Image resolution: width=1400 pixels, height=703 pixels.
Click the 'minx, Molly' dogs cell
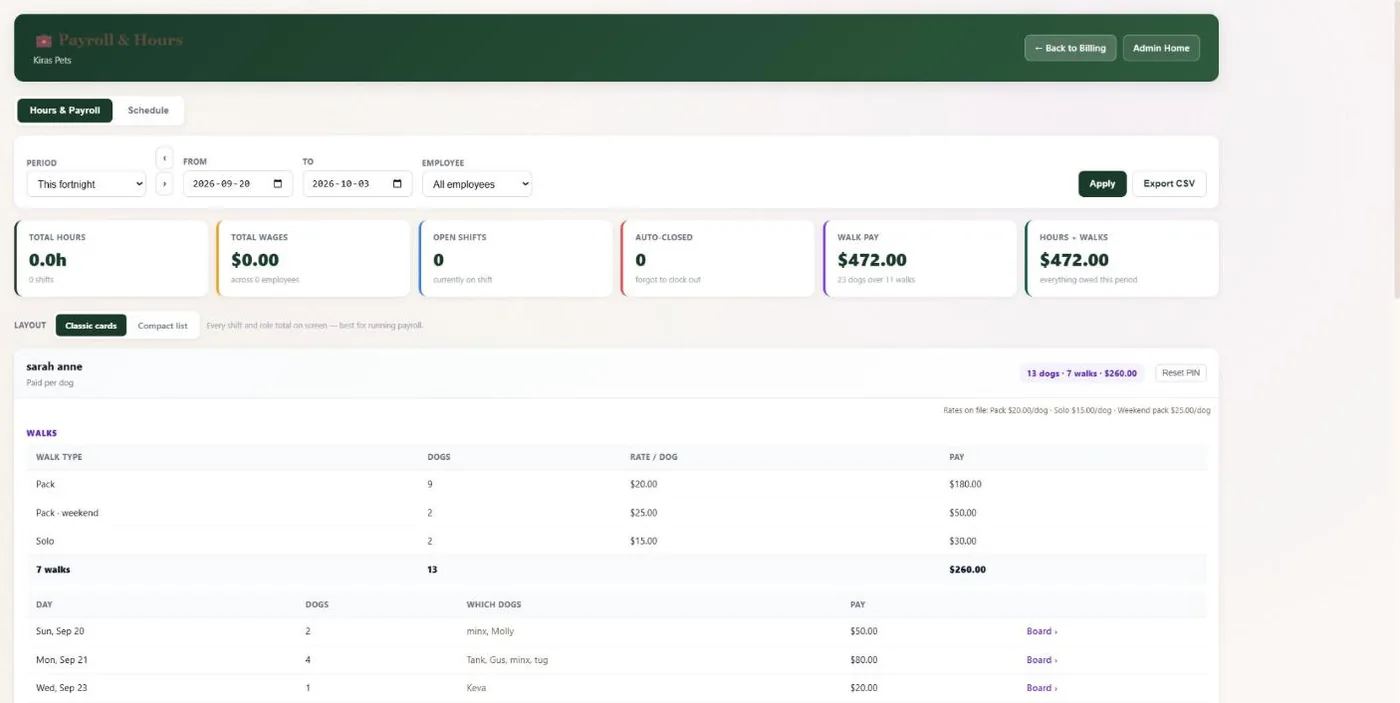click(490, 632)
